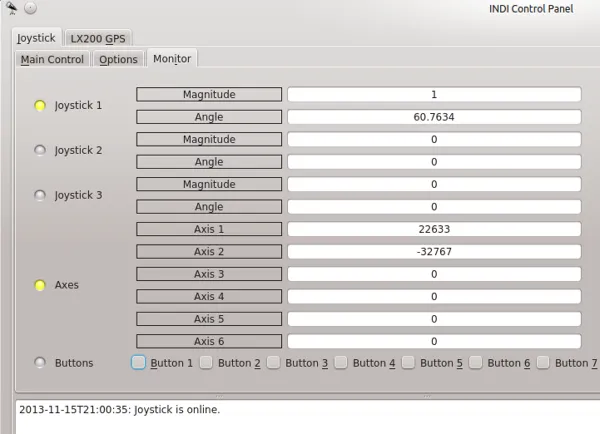Click the telescope application icon in title bar
Image resolution: width=600 pixels, height=434 pixels.
coord(11,8)
